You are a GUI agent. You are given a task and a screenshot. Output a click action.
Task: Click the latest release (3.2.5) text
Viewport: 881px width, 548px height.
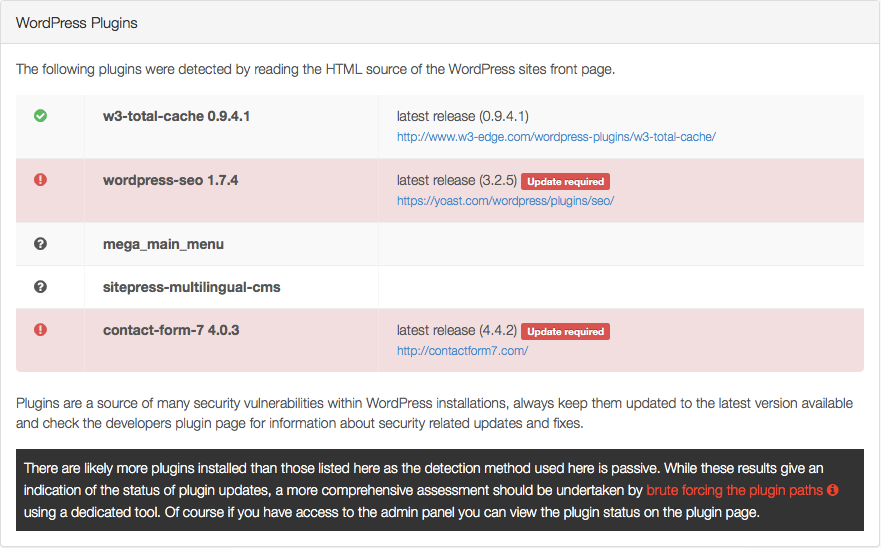[456, 180]
